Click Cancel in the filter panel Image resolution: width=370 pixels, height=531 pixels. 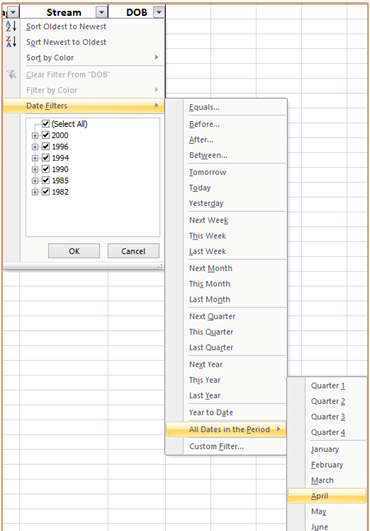pos(133,251)
